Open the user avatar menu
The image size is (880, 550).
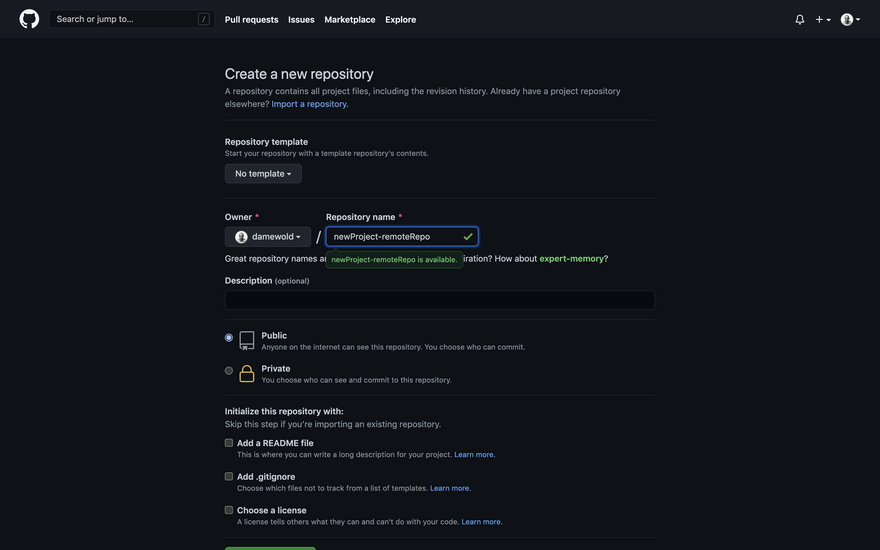(850, 19)
